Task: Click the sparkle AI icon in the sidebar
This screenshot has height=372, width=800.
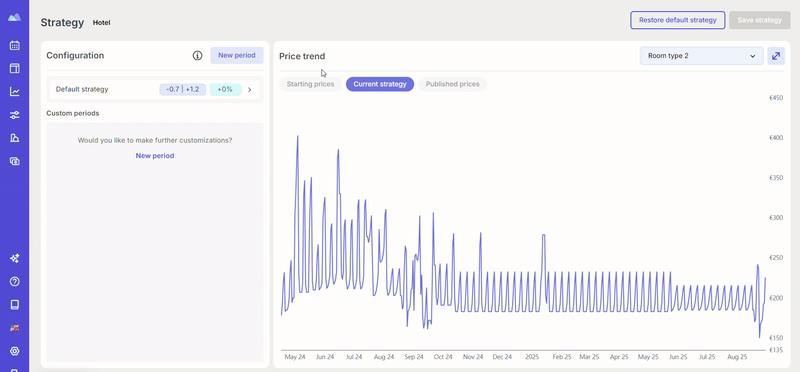Action: pyautogui.click(x=14, y=258)
